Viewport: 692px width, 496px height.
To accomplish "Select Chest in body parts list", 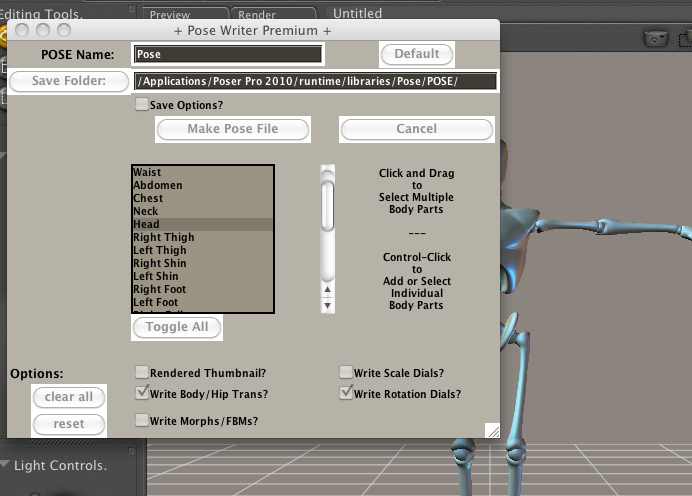I will 203,198.
